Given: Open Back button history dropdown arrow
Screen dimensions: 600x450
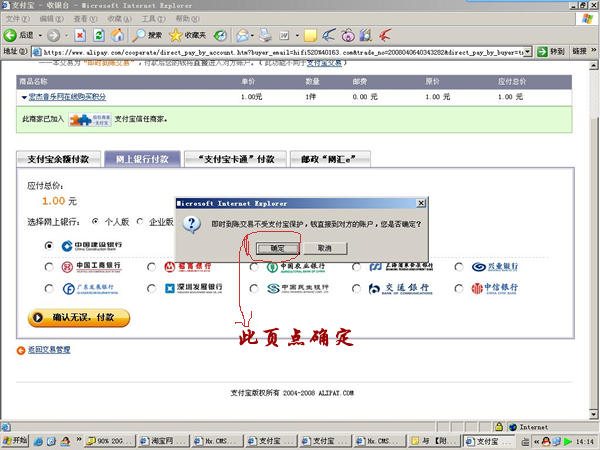Looking at the screenshot, I should (x=40, y=36).
